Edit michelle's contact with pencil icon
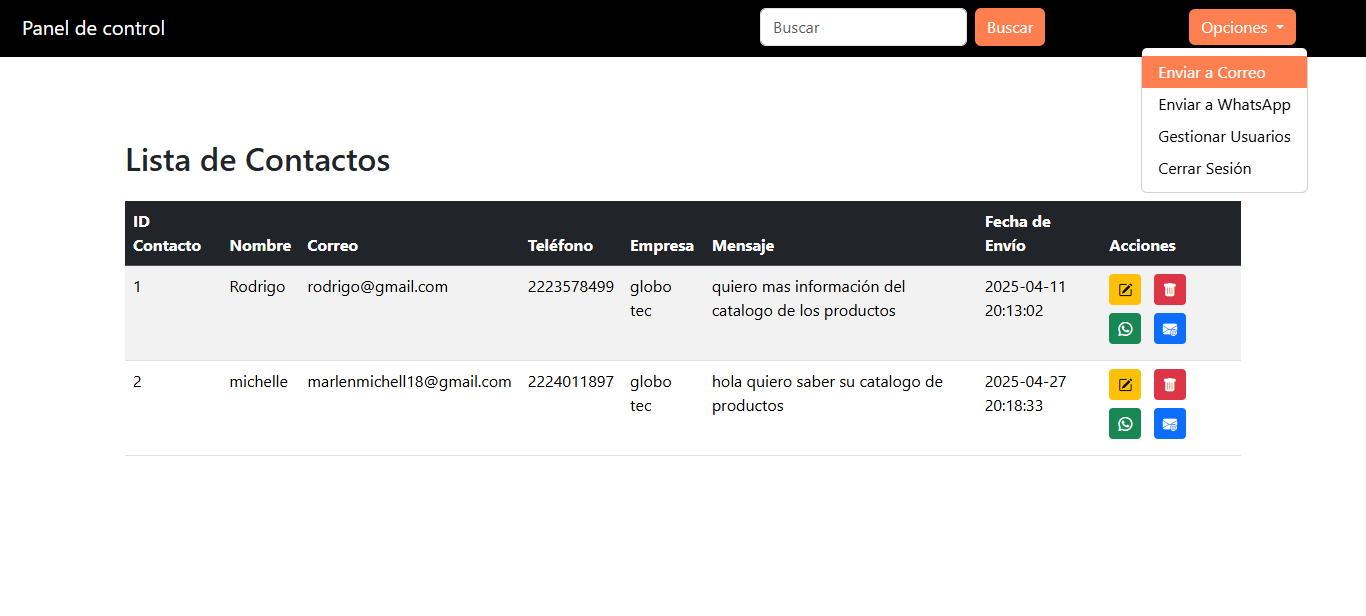Viewport: 1366px width, 616px height. pyautogui.click(x=1125, y=385)
